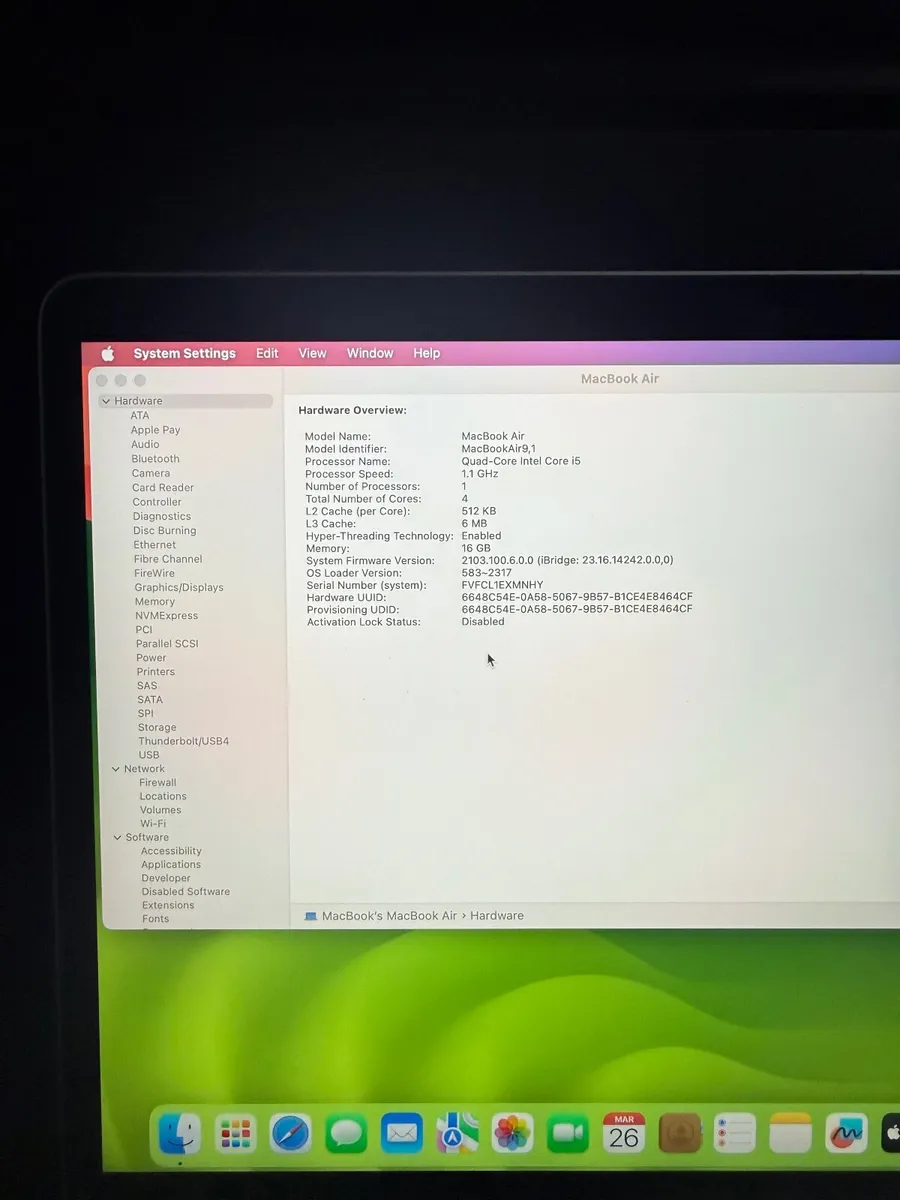Open the Window menu
Viewport: 900px width, 1200px height.
(x=370, y=353)
